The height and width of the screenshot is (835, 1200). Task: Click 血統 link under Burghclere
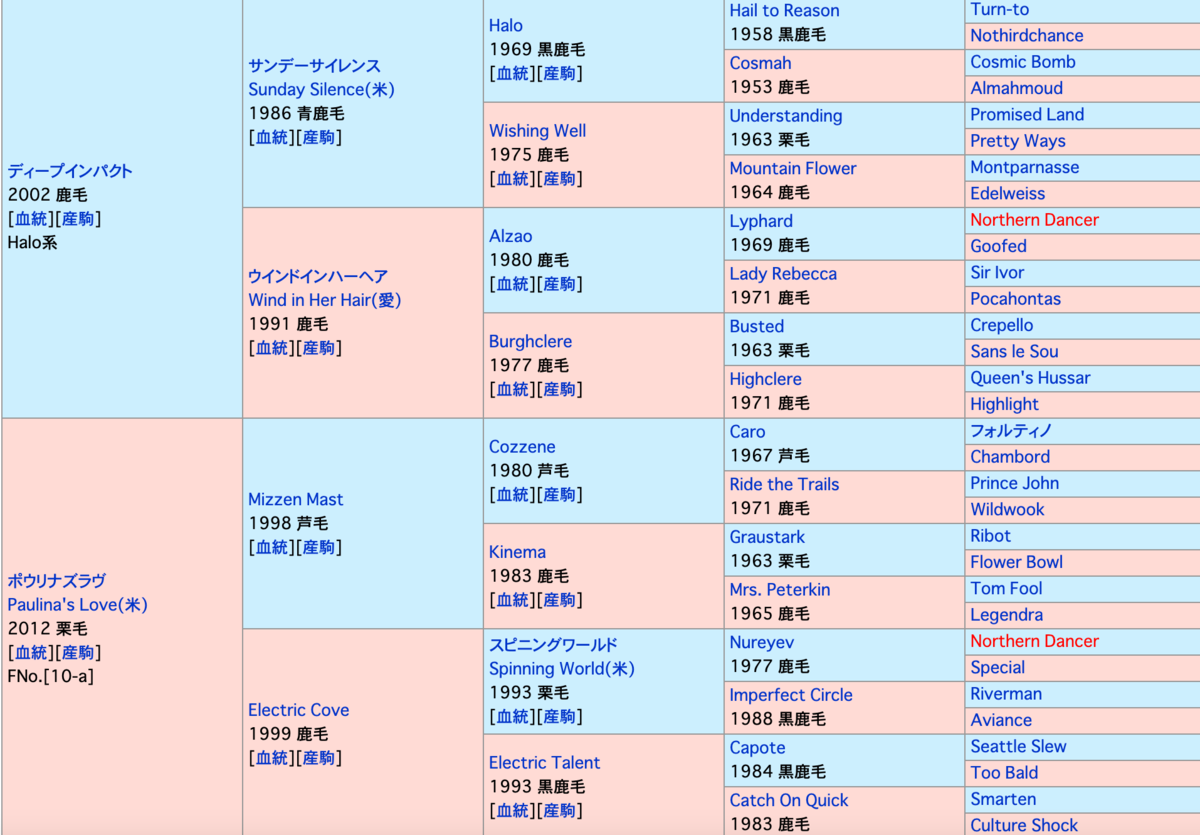(513, 389)
